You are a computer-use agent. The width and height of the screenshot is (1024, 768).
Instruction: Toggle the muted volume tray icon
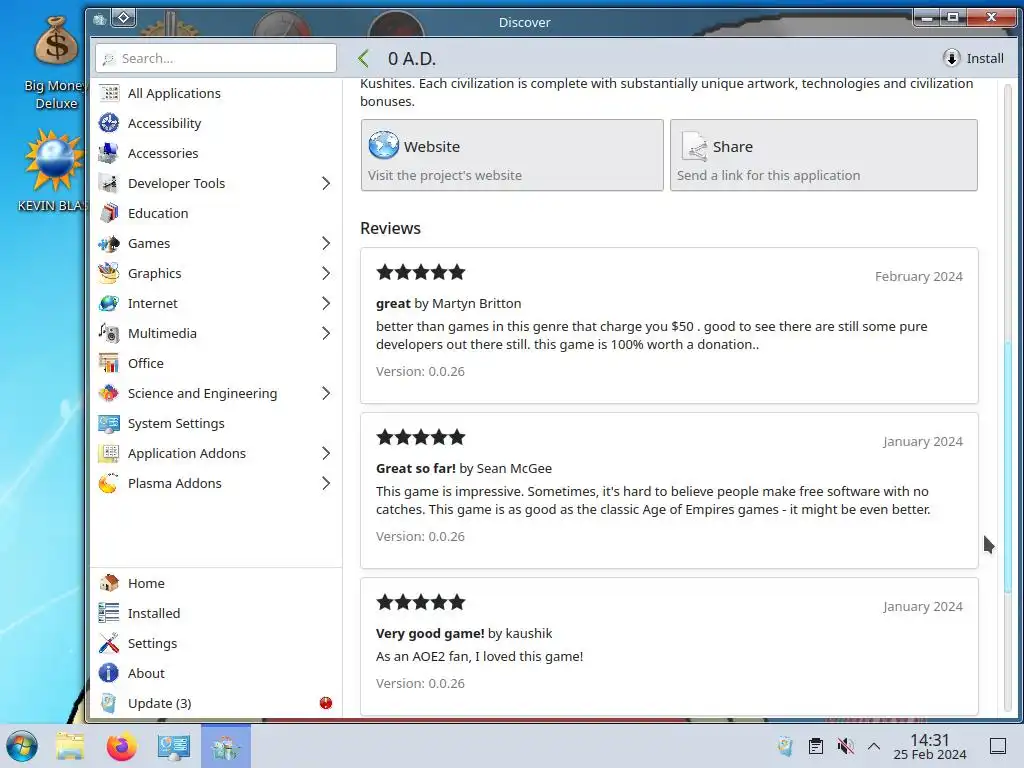[845, 746]
